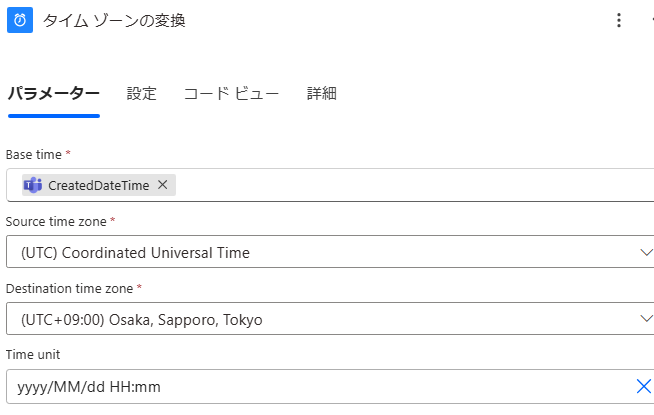Go to the 詳細 tab

322,94
